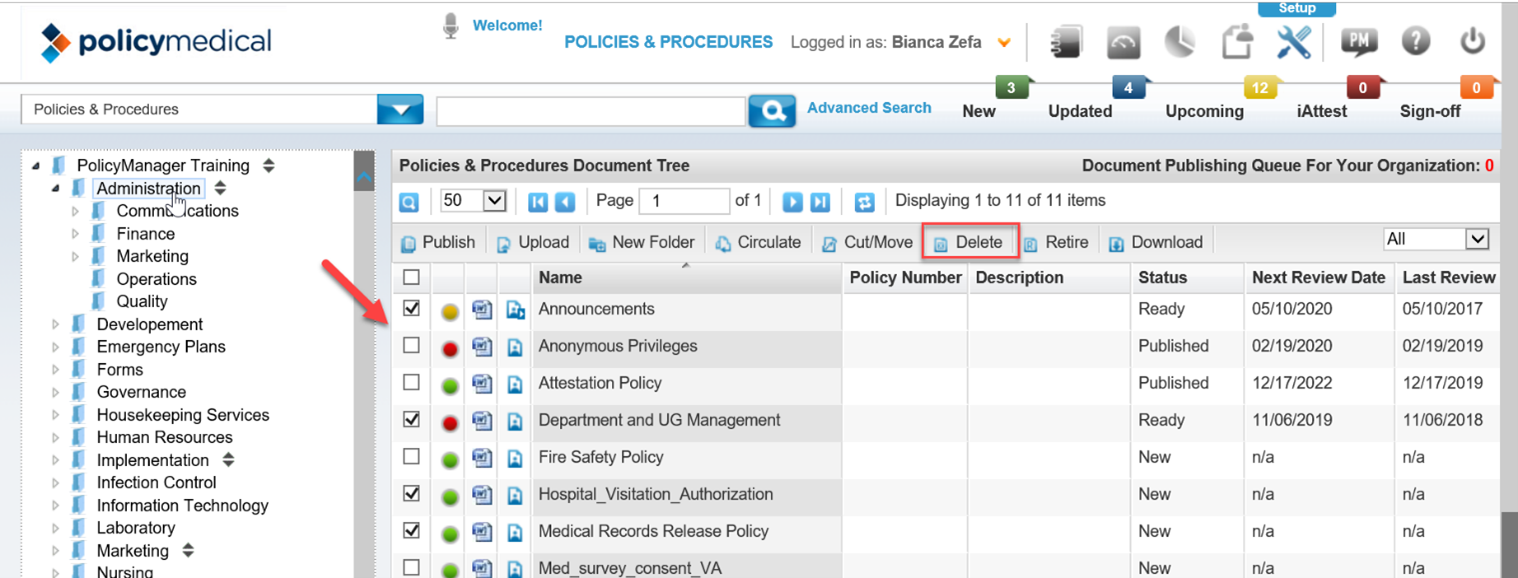Open the Advanced Search link
Viewport: 1518px width, 578px height.
(869, 108)
